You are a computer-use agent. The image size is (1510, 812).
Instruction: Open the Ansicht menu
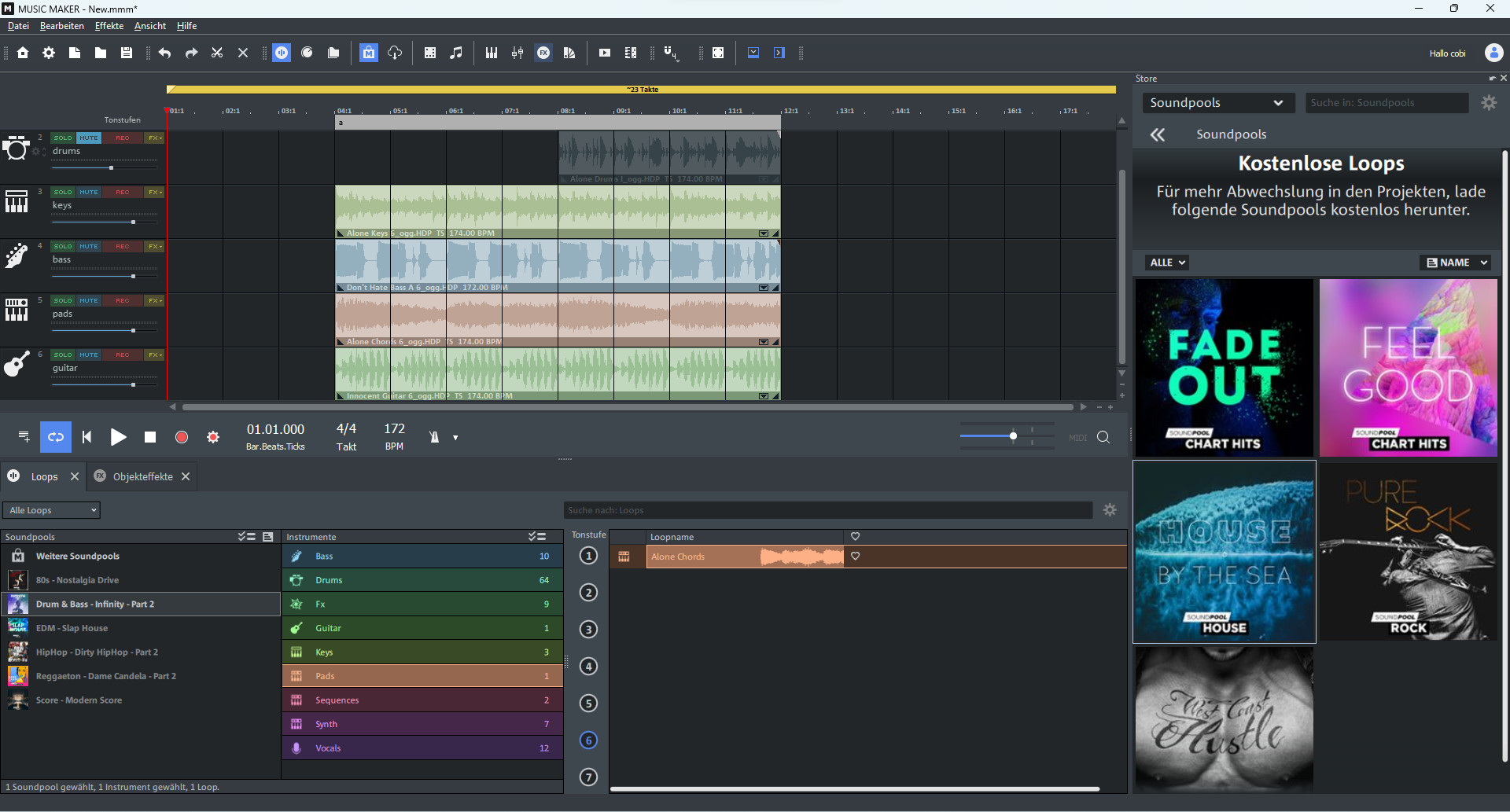click(x=150, y=26)
